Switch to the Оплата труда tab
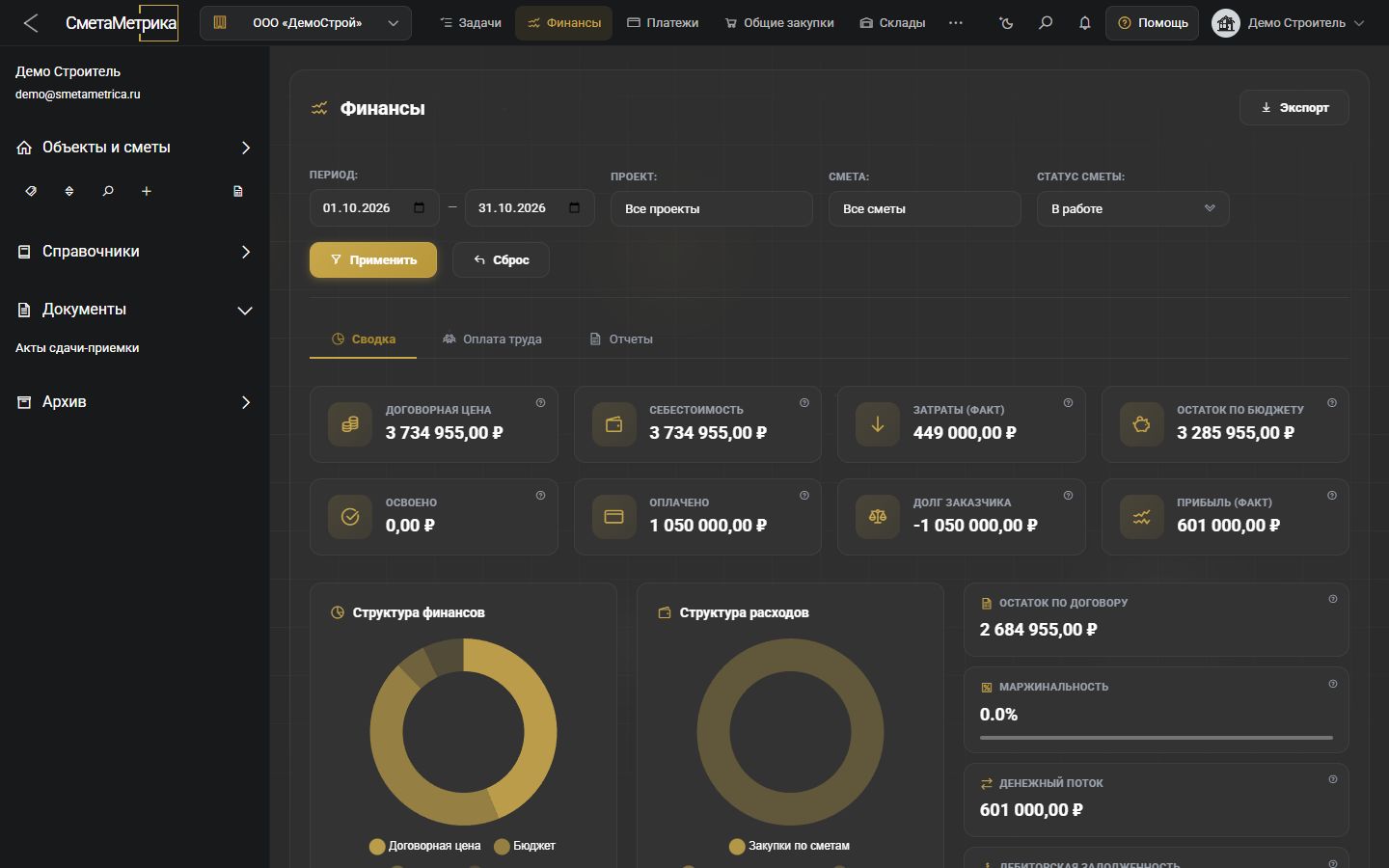1389x868 pixels. point(492,339)
